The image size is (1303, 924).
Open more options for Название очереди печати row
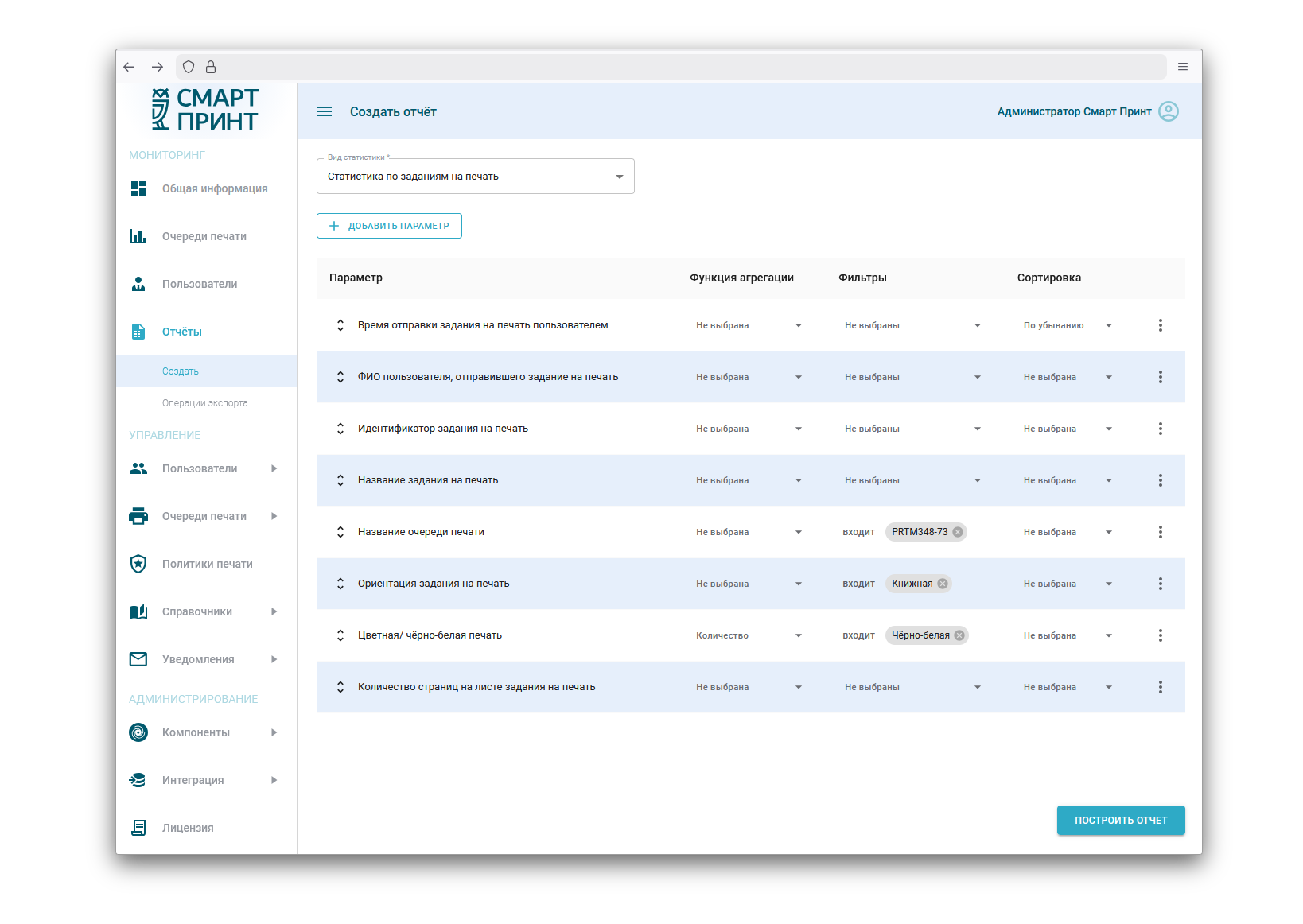pyautogui.click(x=1161, y=532)
